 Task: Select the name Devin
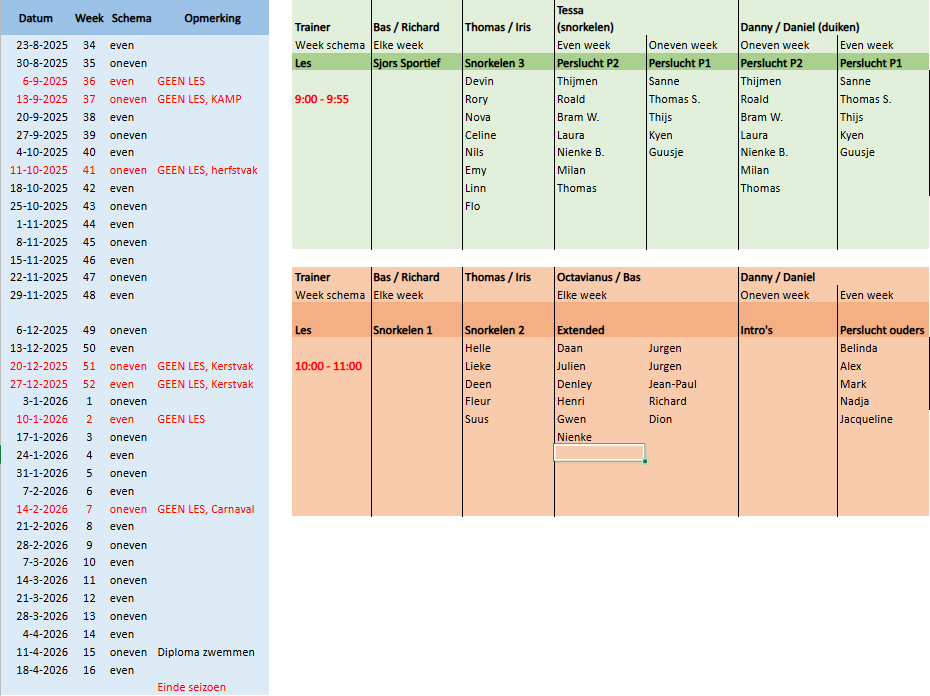tap(479, 81)
